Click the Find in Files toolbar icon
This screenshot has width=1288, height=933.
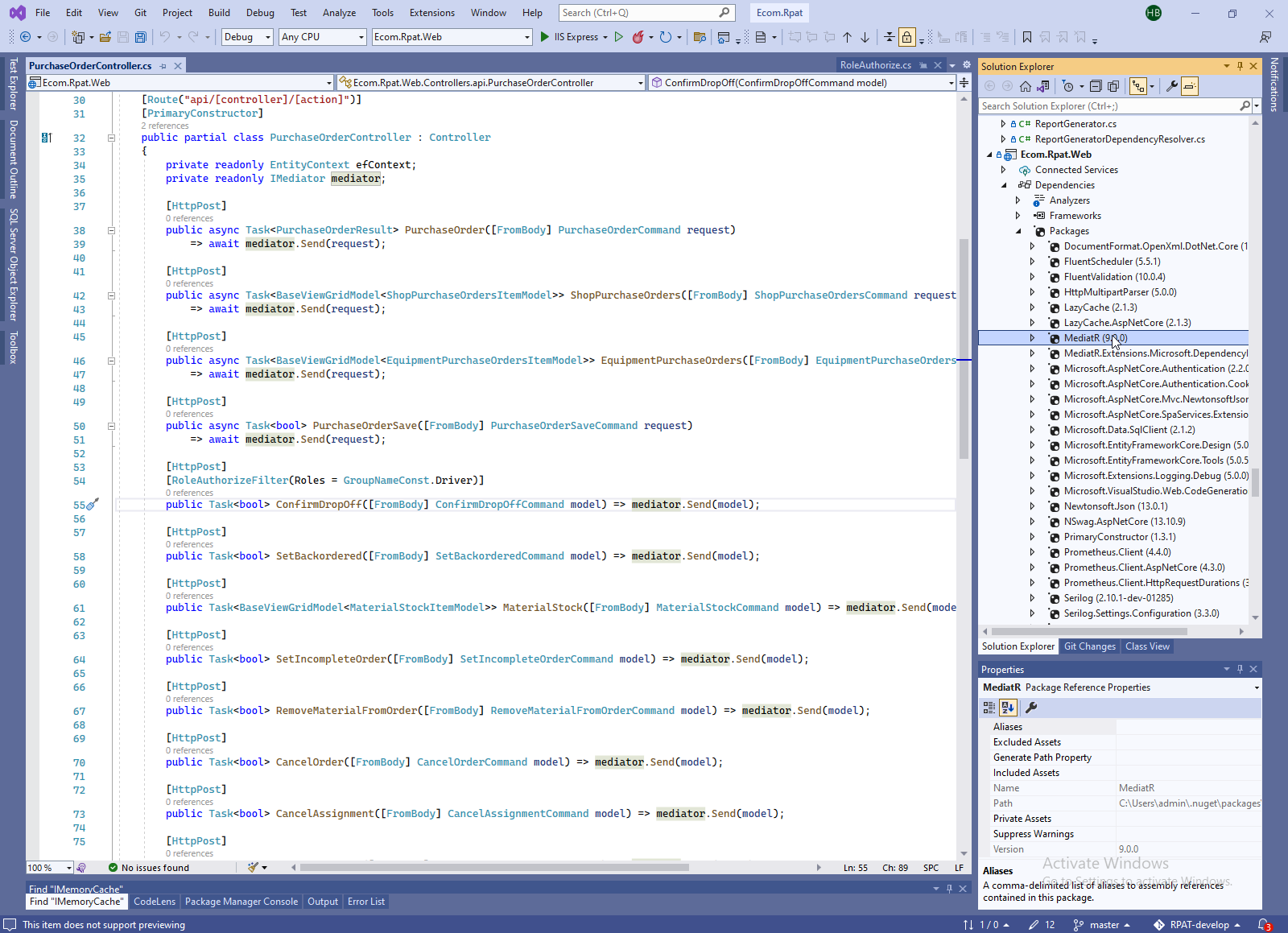click(x=700, y=37)
